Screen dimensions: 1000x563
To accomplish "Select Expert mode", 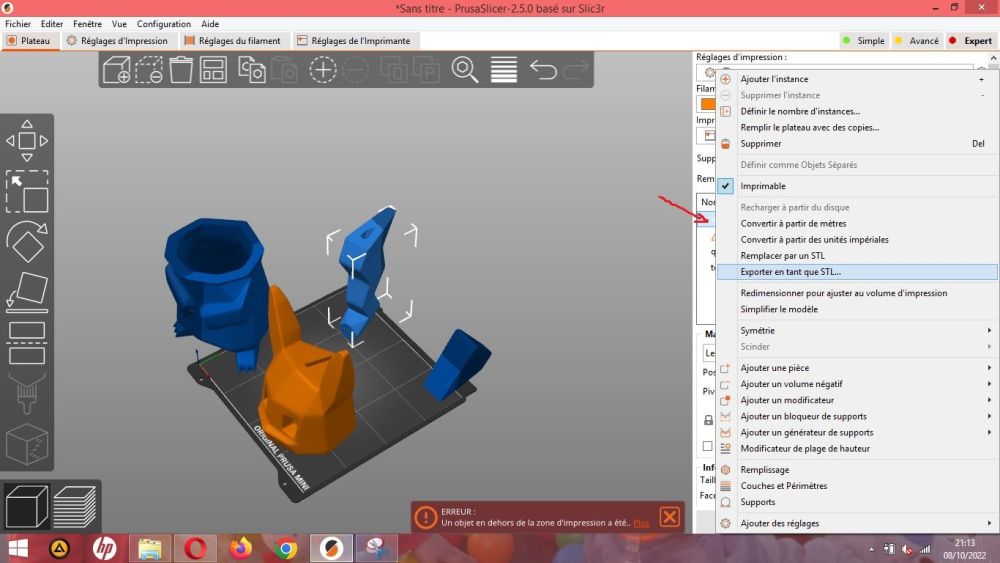I will [970, 41].
